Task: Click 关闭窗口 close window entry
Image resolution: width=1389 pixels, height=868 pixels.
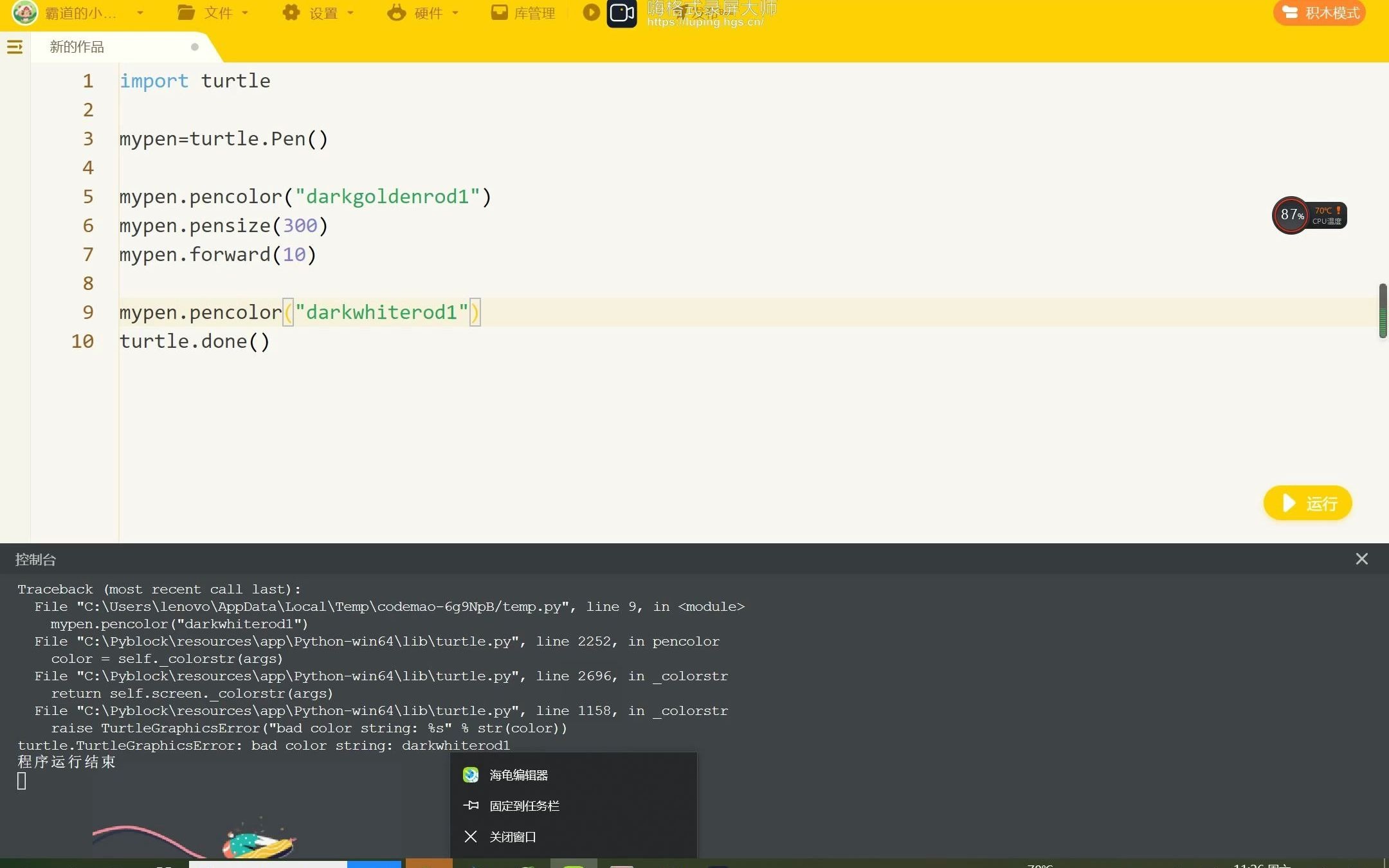Action: click(512, 836)
